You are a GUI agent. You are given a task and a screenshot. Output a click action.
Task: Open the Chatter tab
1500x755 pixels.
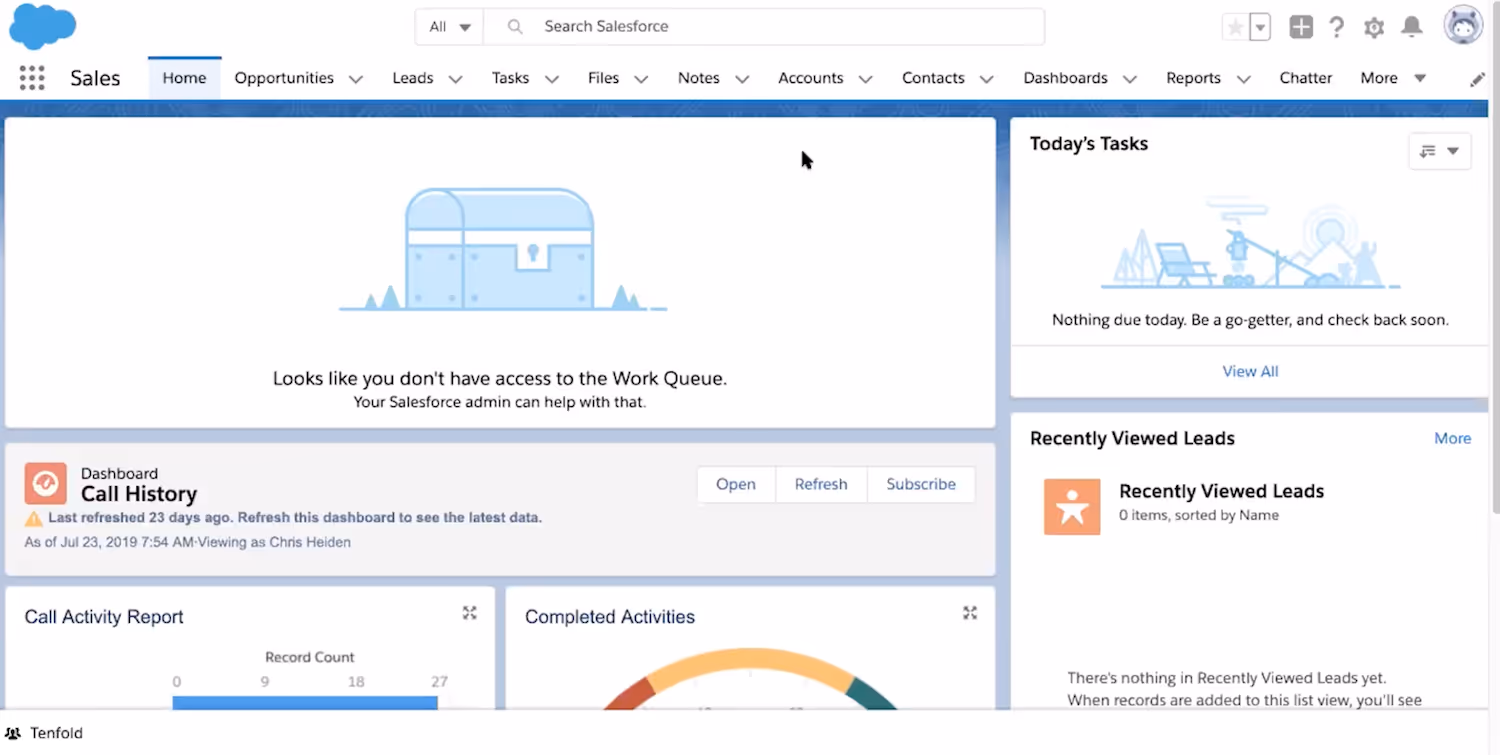[1306, 78]
